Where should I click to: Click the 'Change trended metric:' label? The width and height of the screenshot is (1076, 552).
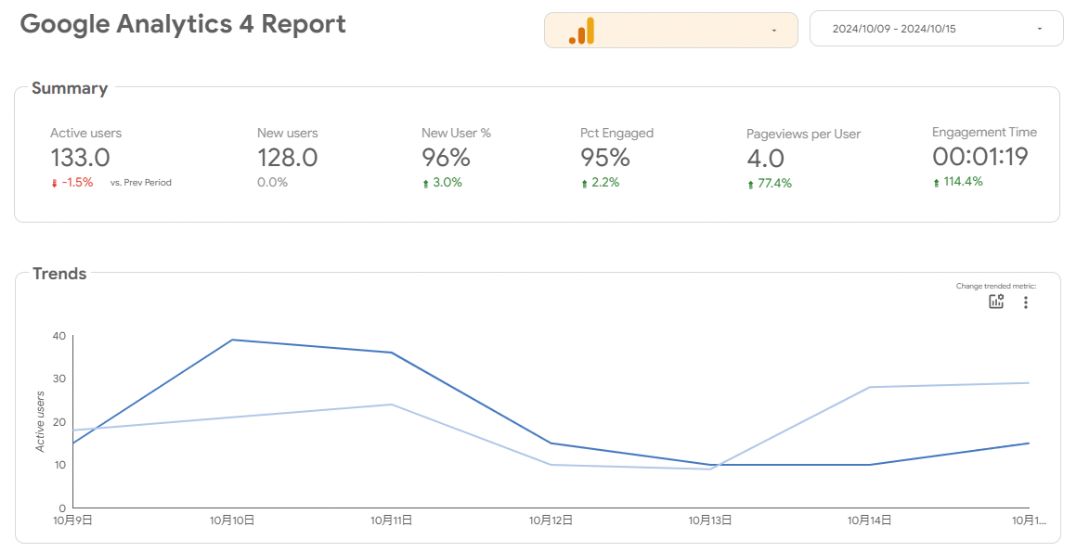pyautogui.click(x=996, y=286)
